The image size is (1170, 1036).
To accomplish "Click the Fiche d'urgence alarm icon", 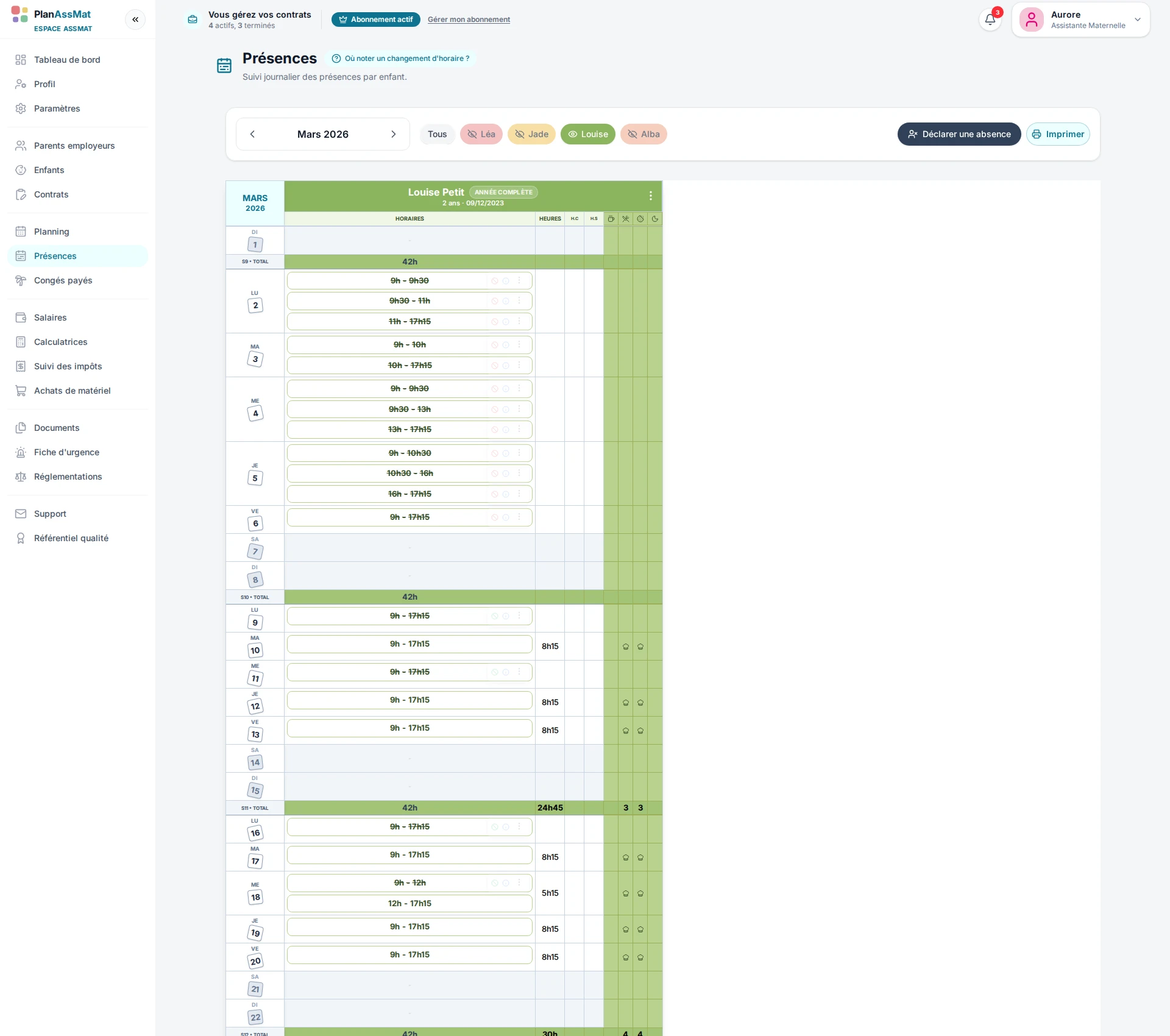I will pos(21,452).
